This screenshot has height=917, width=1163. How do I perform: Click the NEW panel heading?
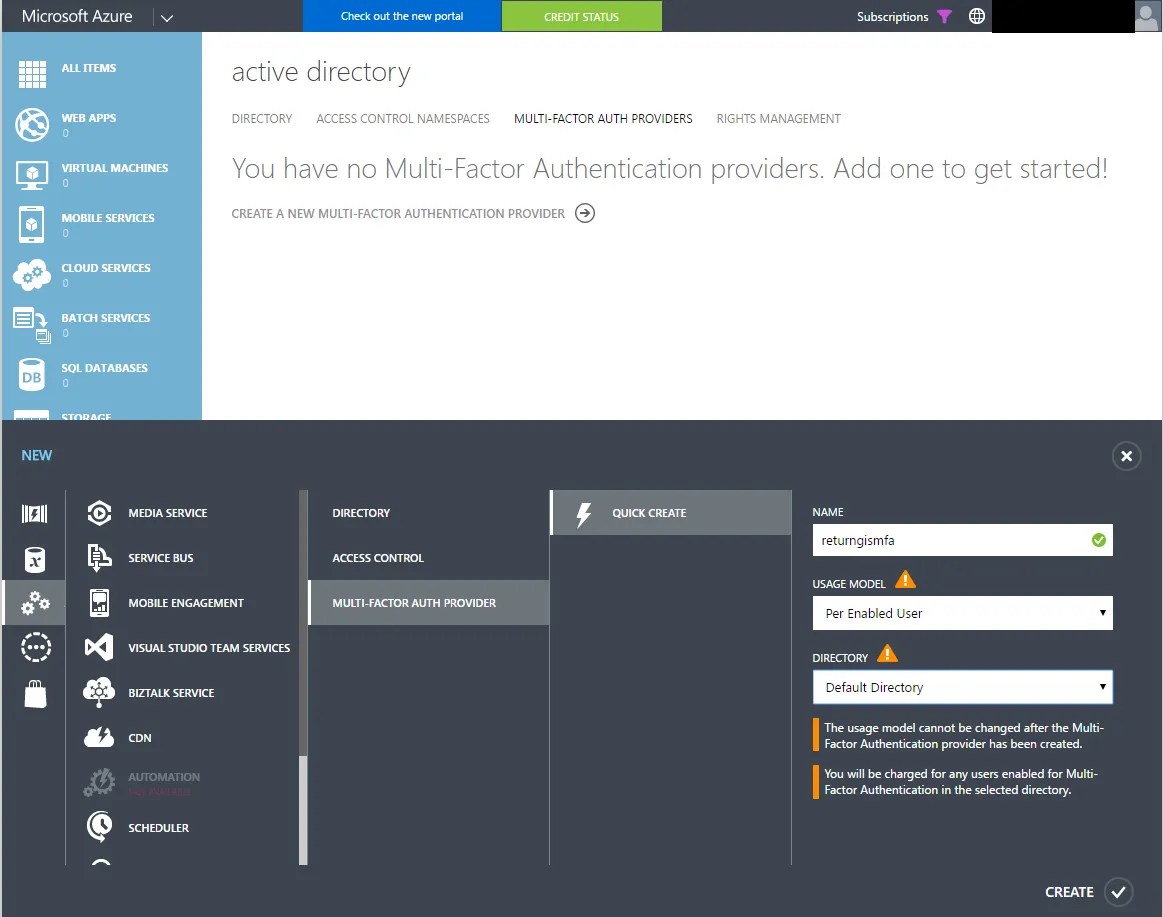click(x=37, y=456)
